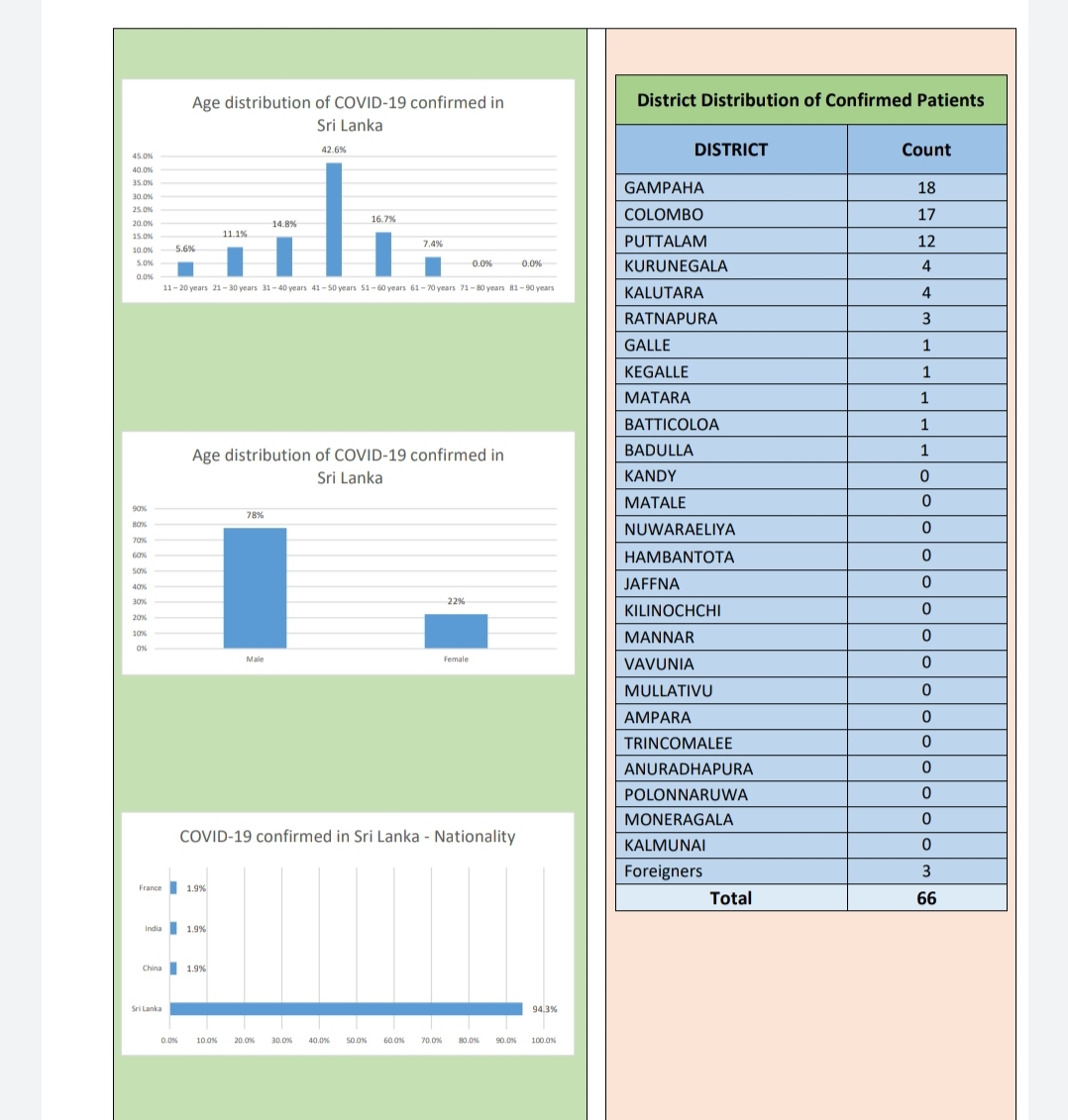Click the China nationality bar
Image resolution: width=1068 pixels, height=1120 pixels.
click(173, 967)
